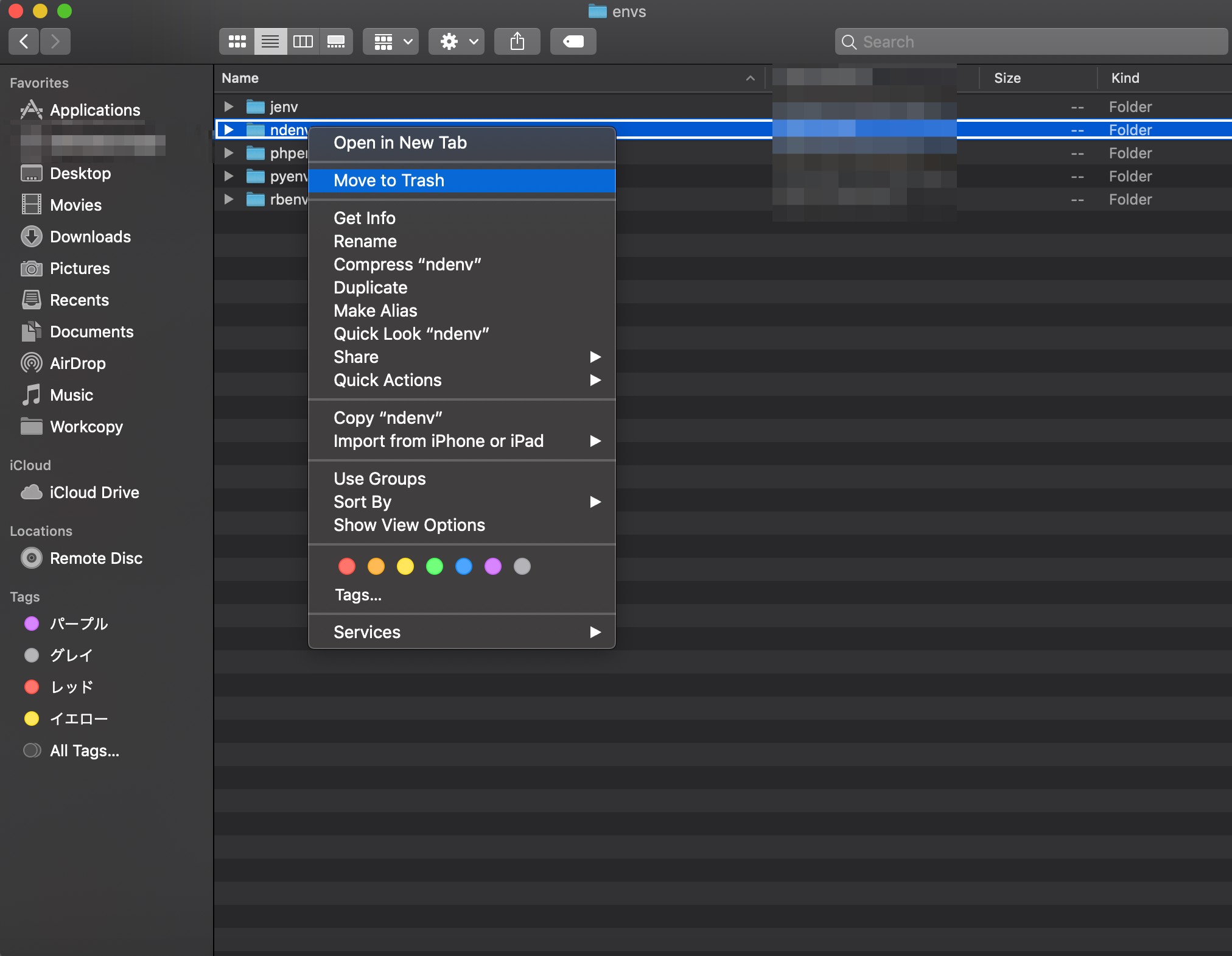Go back with the left arrow
Image resolution: width=1232 pixels, height=956 pixels.
point(24,41)
